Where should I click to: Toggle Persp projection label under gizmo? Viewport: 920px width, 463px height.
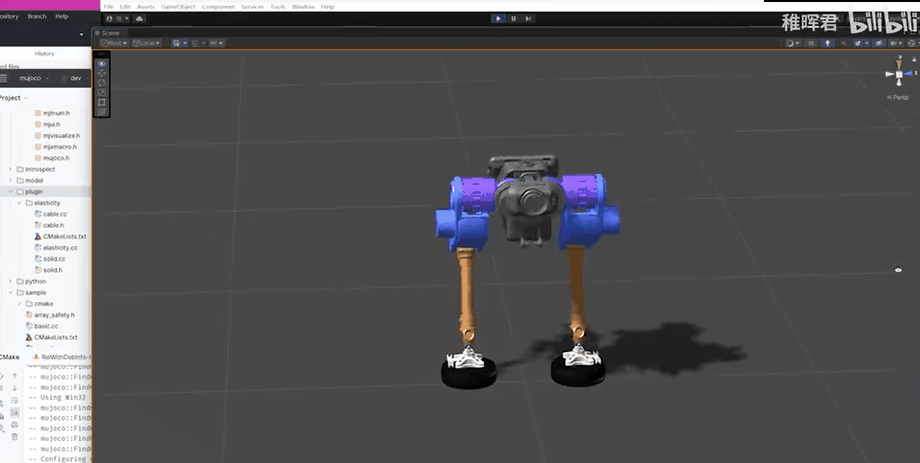(x=898, y=97)
